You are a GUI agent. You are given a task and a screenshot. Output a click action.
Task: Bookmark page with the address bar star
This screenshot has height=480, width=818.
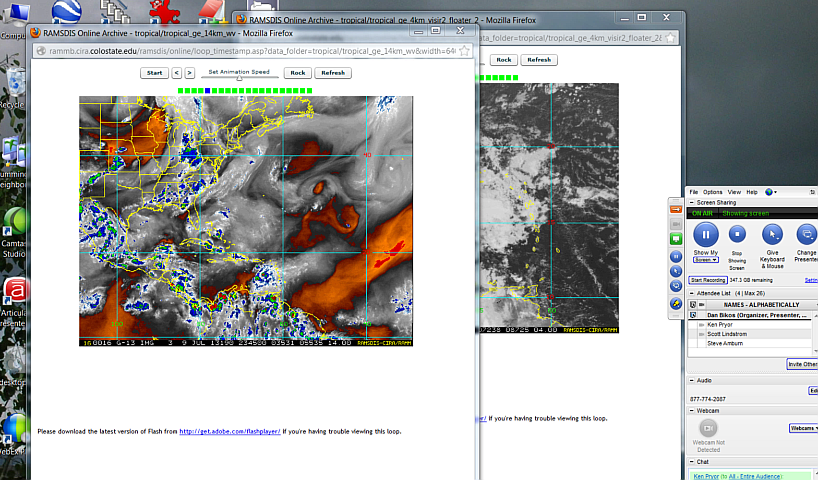(x=462, y=50)
